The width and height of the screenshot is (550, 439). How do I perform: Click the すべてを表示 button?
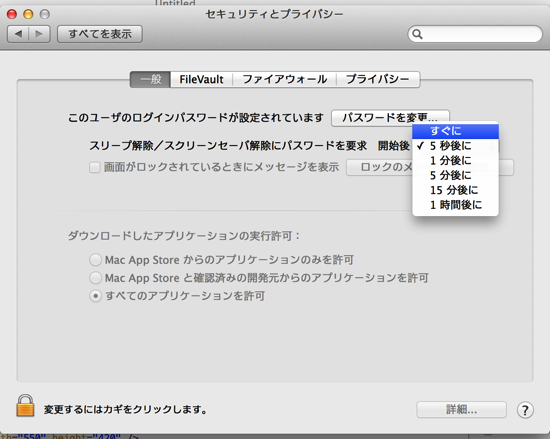click(100, 34)
